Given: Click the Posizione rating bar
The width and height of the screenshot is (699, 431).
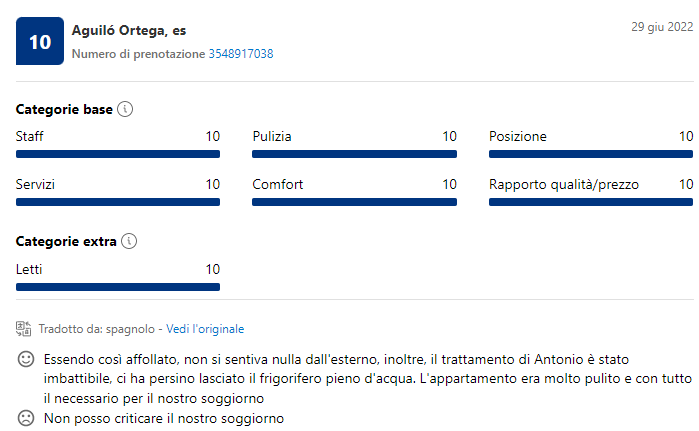Looking at the screenshot, I should 590,154.
